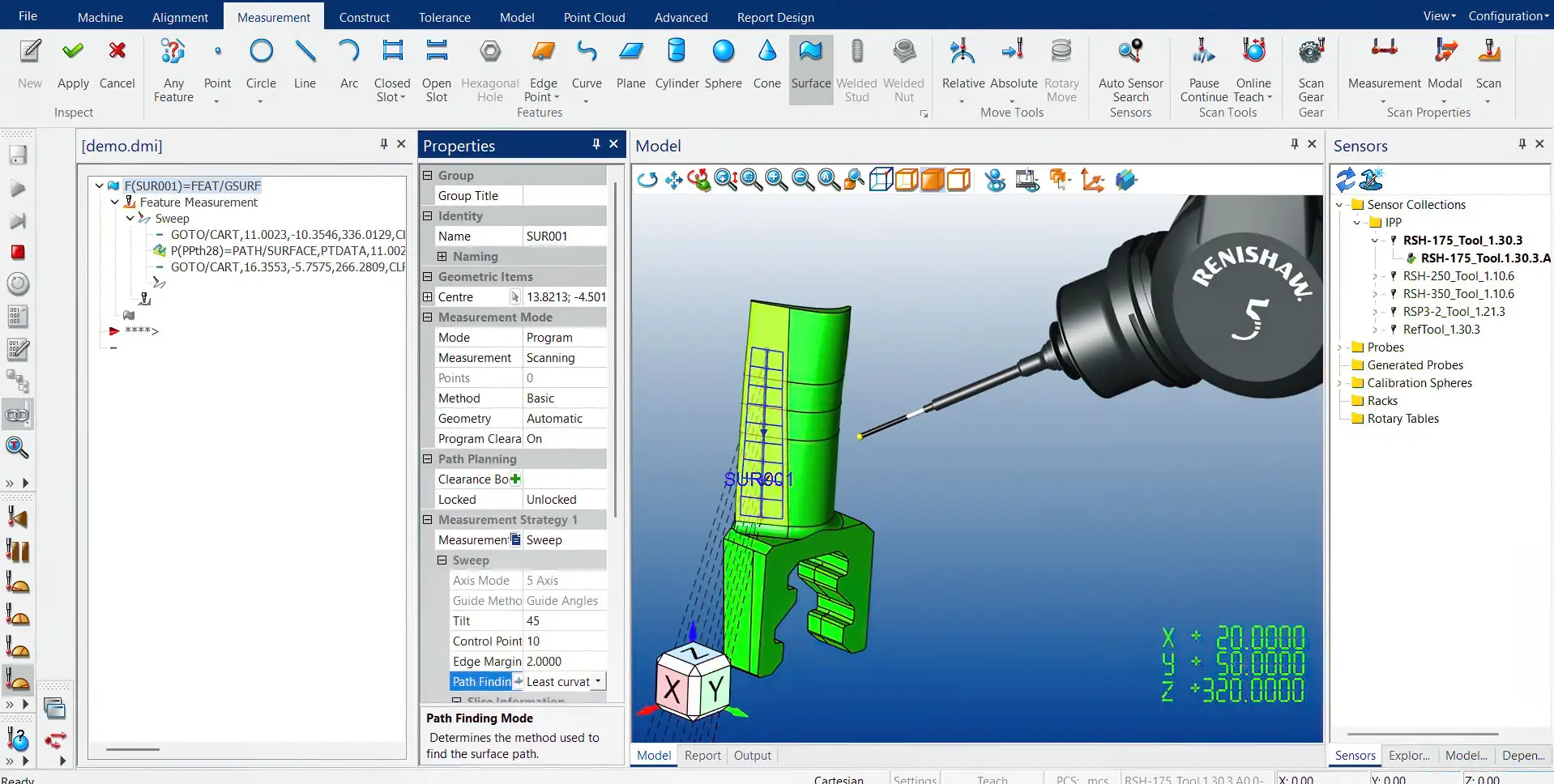This screenshot has height=784, width=1554.
Task: Collapse the Path Planning property group
Action: [428, 459]
